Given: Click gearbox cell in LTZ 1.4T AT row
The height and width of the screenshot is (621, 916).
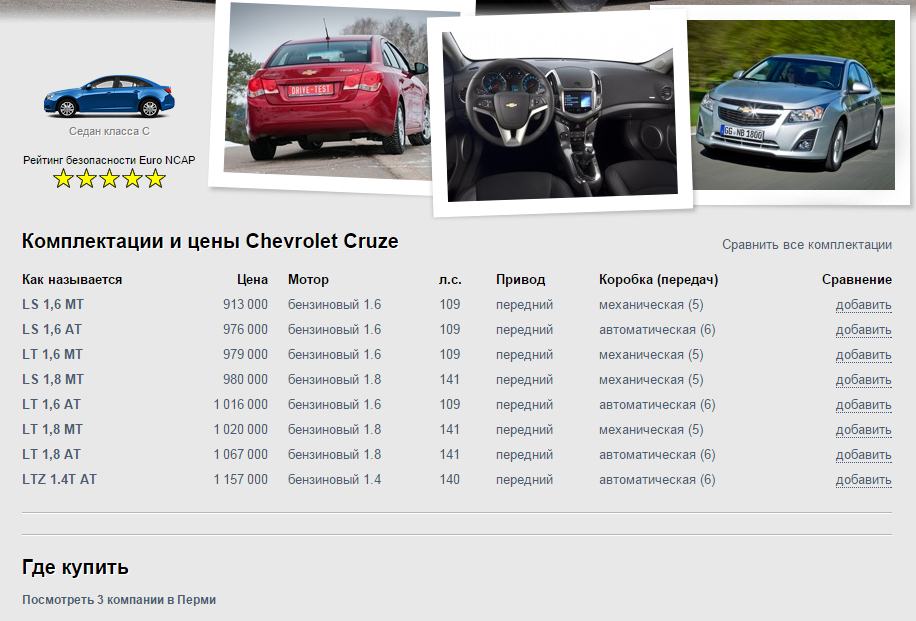Looking at the screenshot, I should pyautogui.click(x=657, y=480).
